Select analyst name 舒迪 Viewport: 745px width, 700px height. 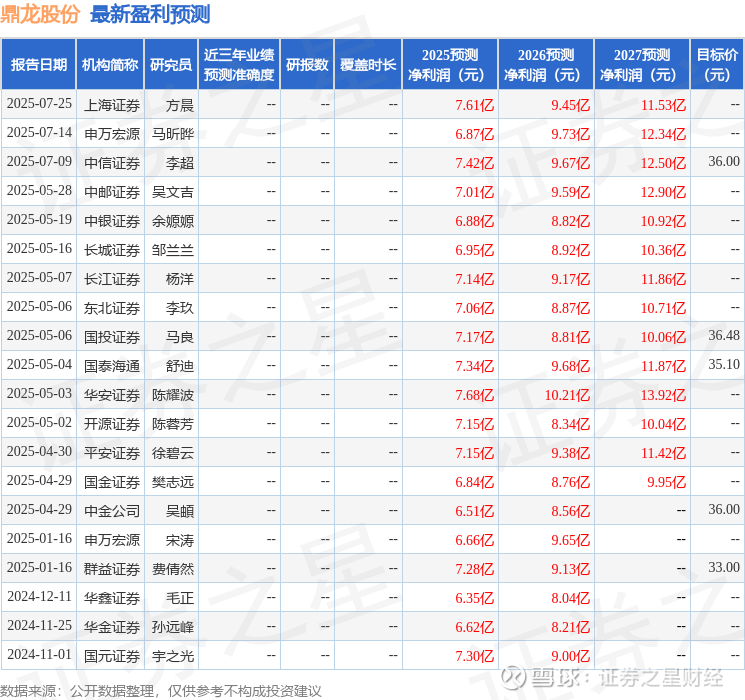(x=180, y=366)
